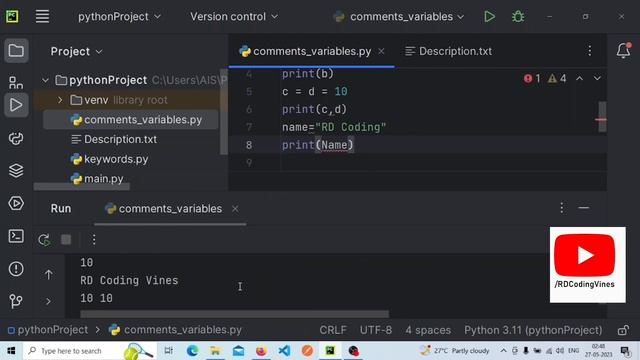Image resolution: width=640 pixels, height=360 pixels.
Task: Open Visual Studio Code from the taskbar
Action: (x=284, y=351)
